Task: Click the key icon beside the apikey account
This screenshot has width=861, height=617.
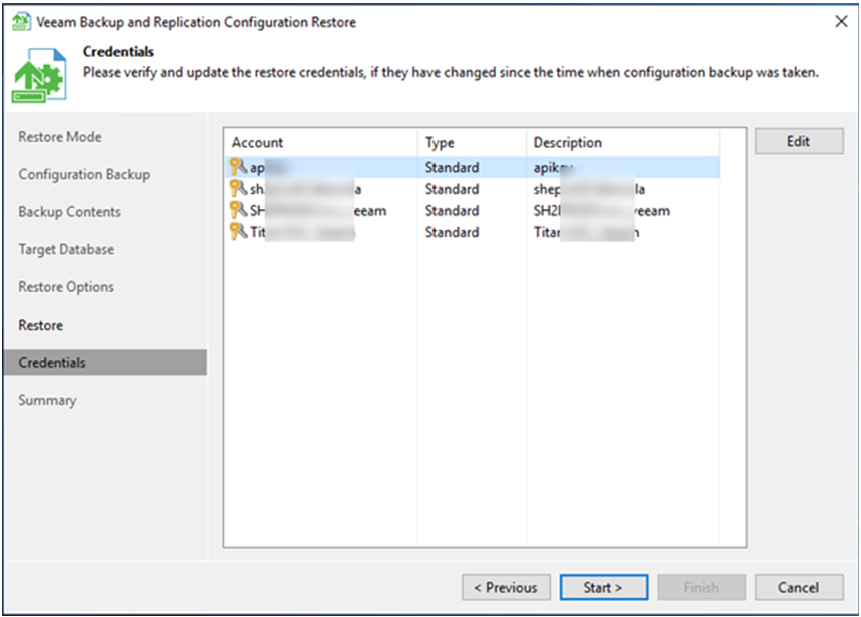Action: coord(238,167)
